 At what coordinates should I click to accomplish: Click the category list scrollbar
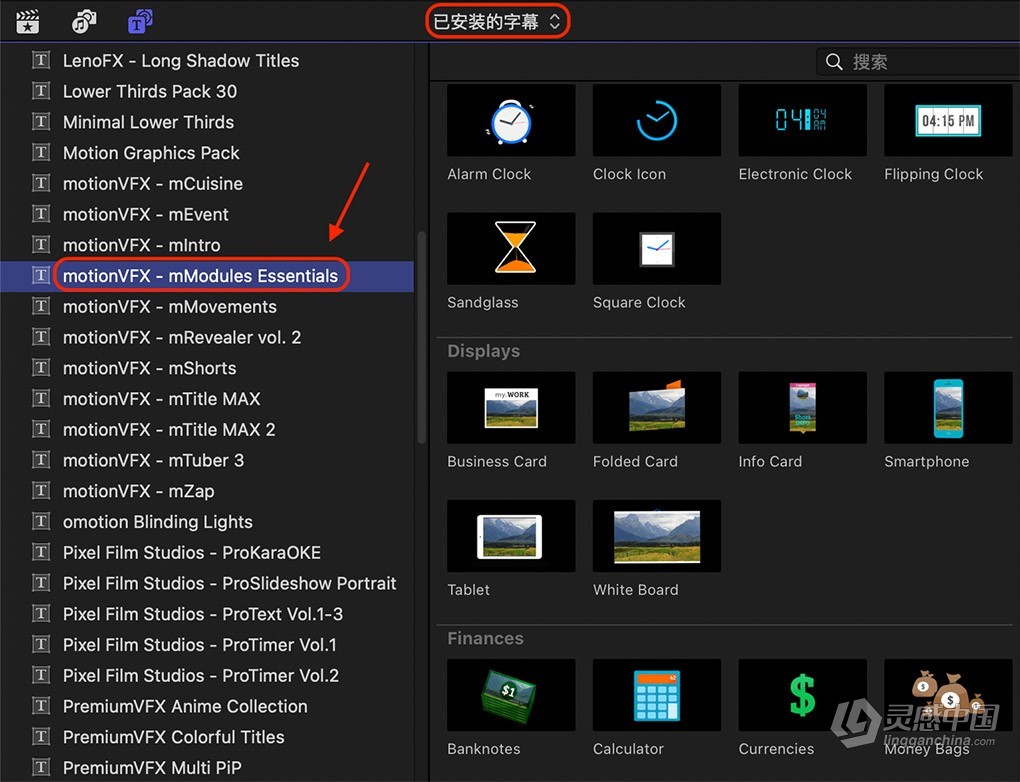(x=422, y=337)
